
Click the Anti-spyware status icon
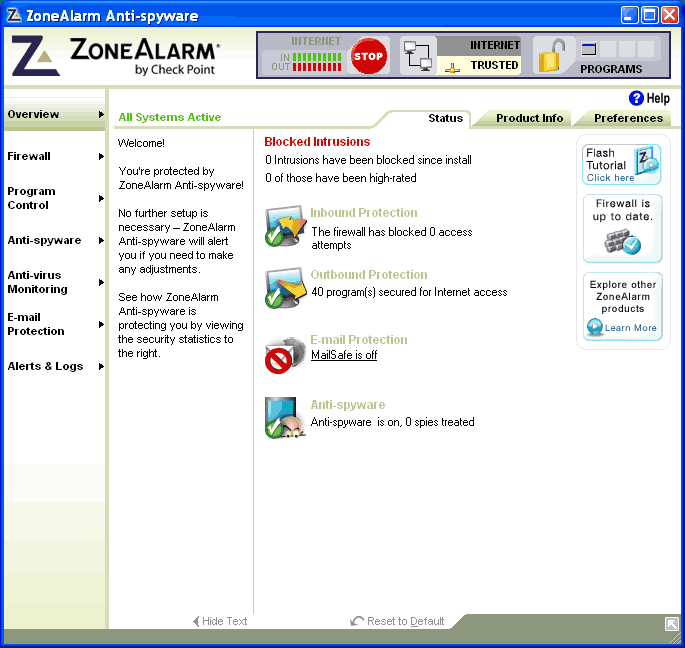tap(284, 418)
